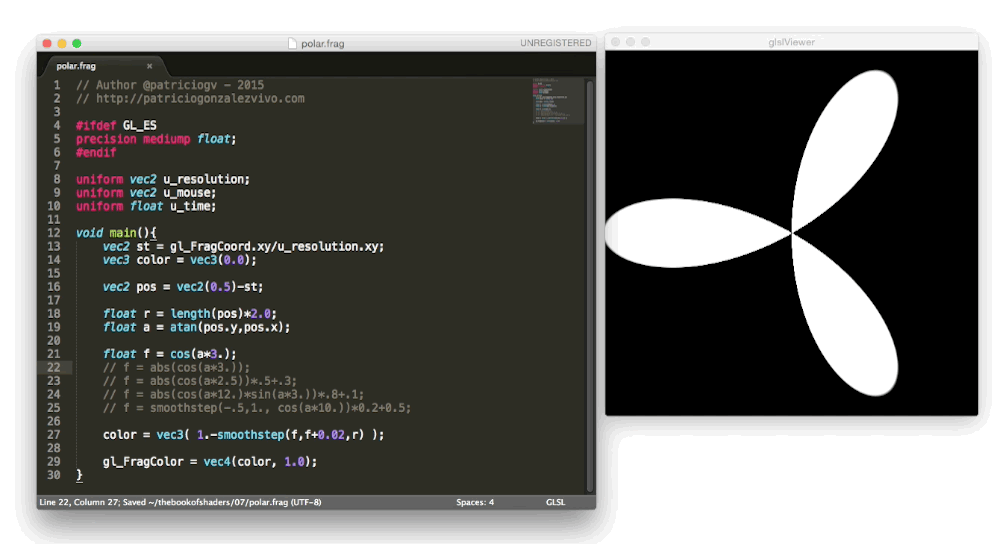Screen dimensions: 1000x544
Task: Click the glslViewer window title
Action: 790,42
